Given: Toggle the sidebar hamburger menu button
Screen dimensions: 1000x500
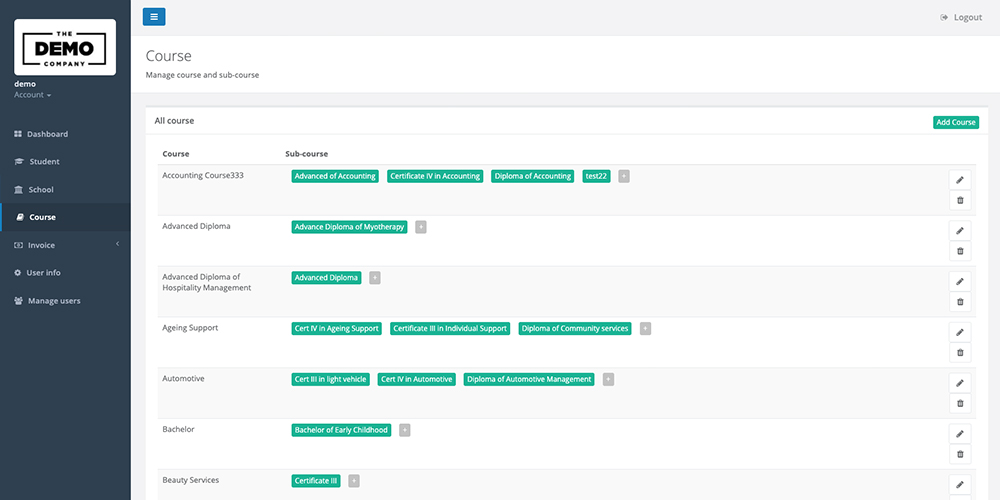Looking at the screenshot, I should [154, 17].
